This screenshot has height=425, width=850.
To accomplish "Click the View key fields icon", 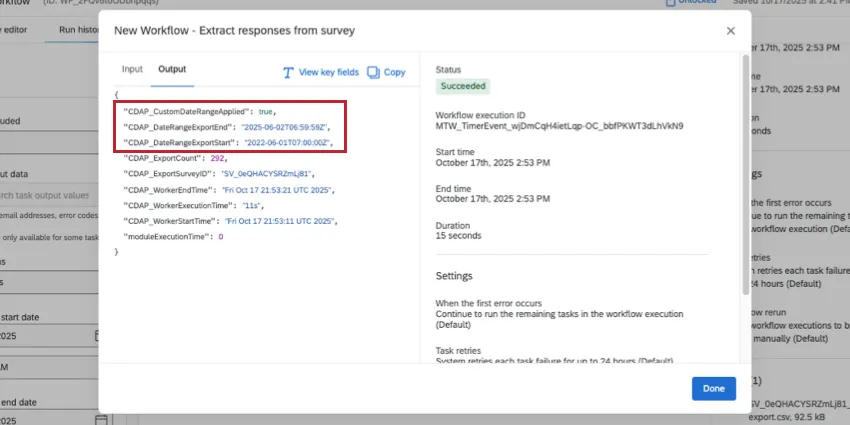I will click(288, 72).
